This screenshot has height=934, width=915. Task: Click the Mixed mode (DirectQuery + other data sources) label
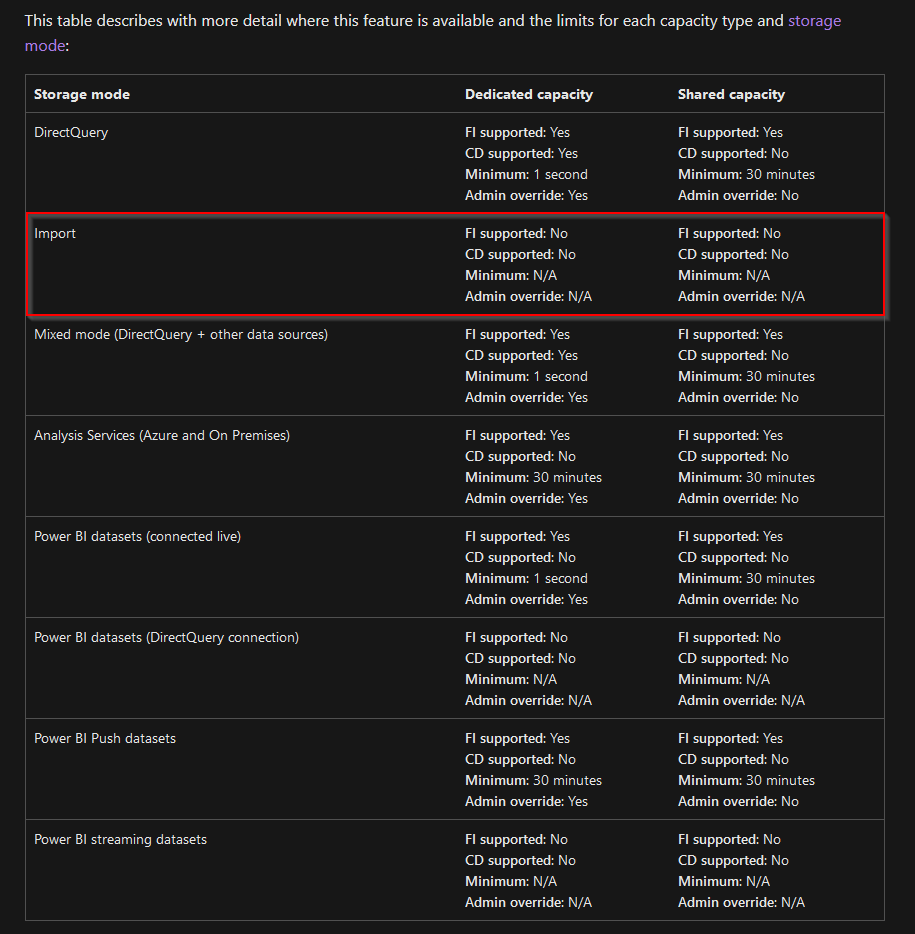click(x=181, y=334)
